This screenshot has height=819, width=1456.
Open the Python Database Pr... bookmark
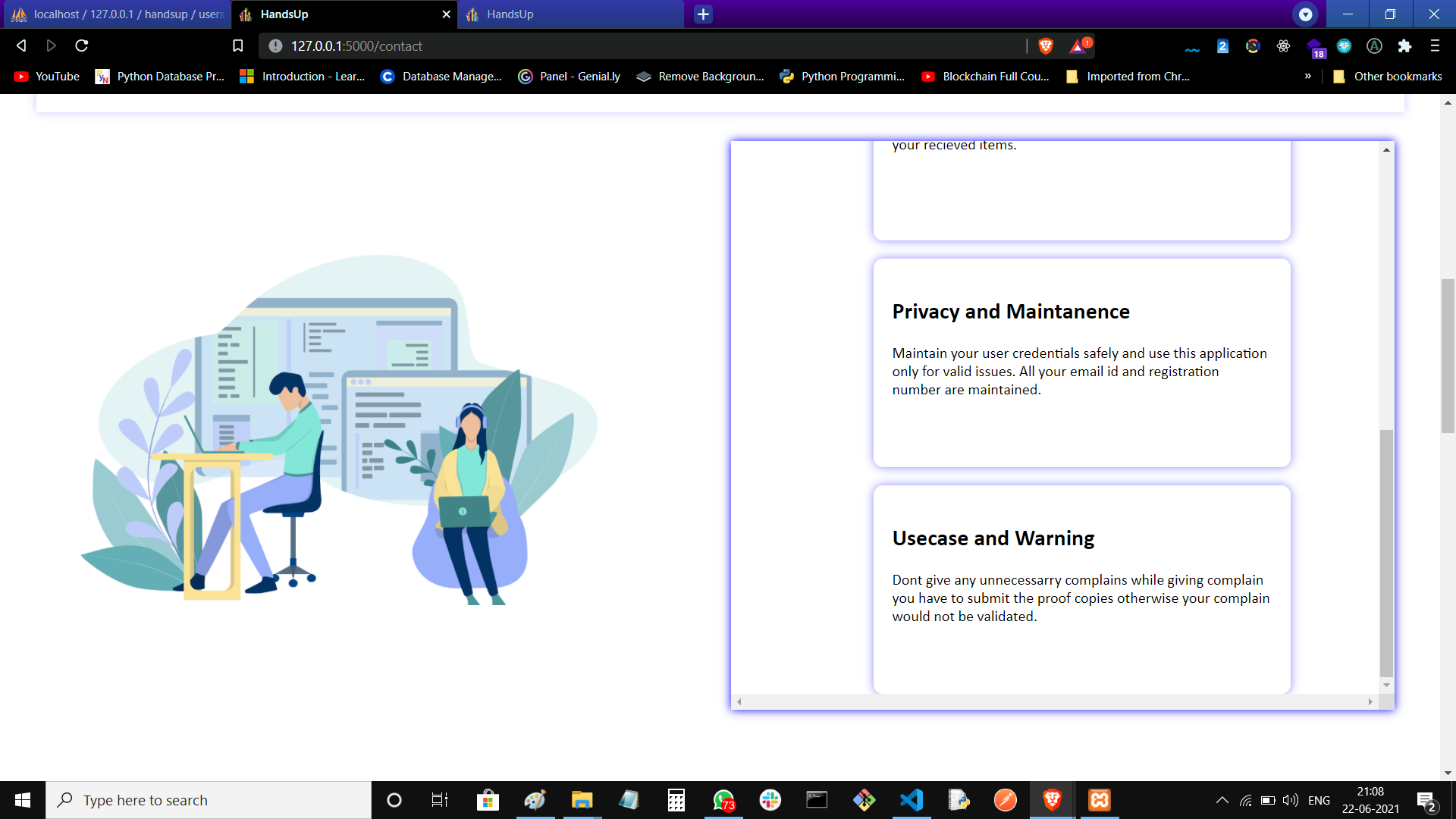click(x=160, y=77)
